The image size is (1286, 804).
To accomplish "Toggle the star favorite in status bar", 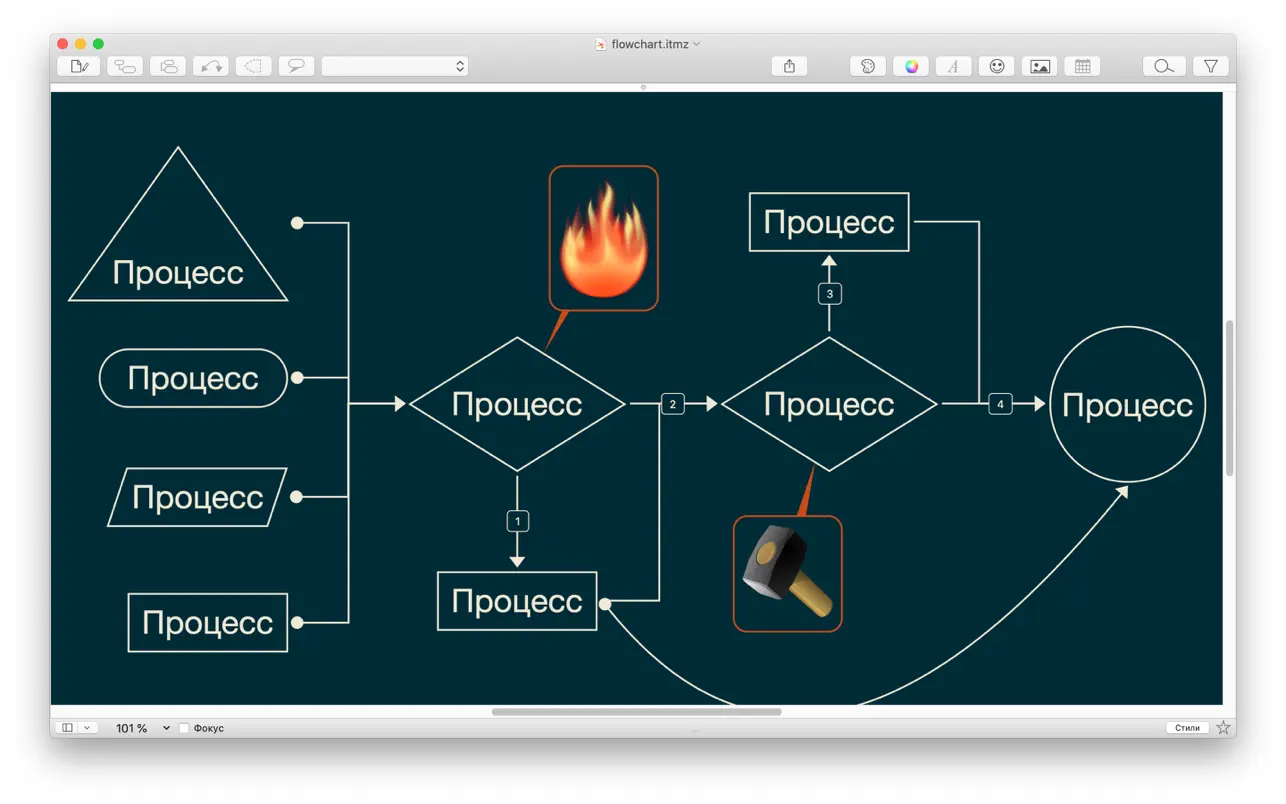I will [1223, 728].
